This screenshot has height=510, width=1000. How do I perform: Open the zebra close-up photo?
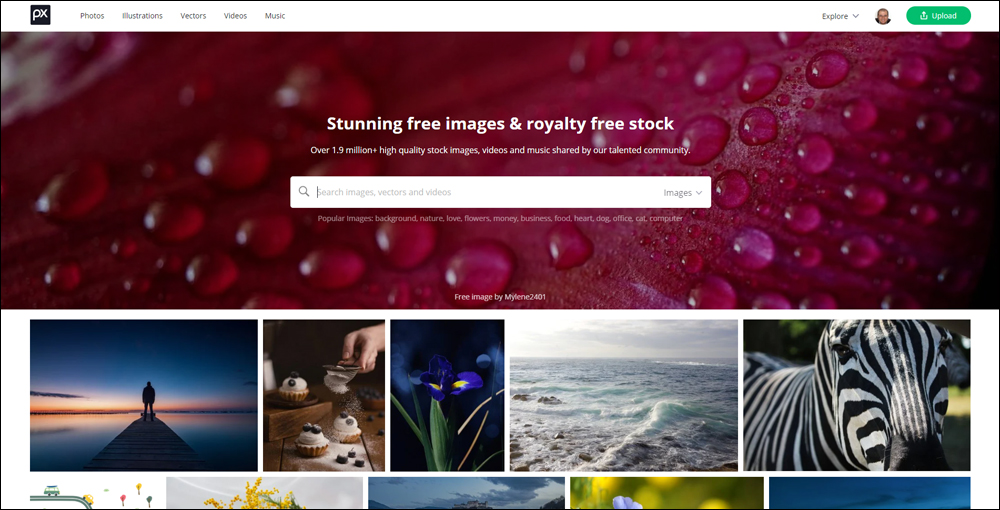click(857, 395)
